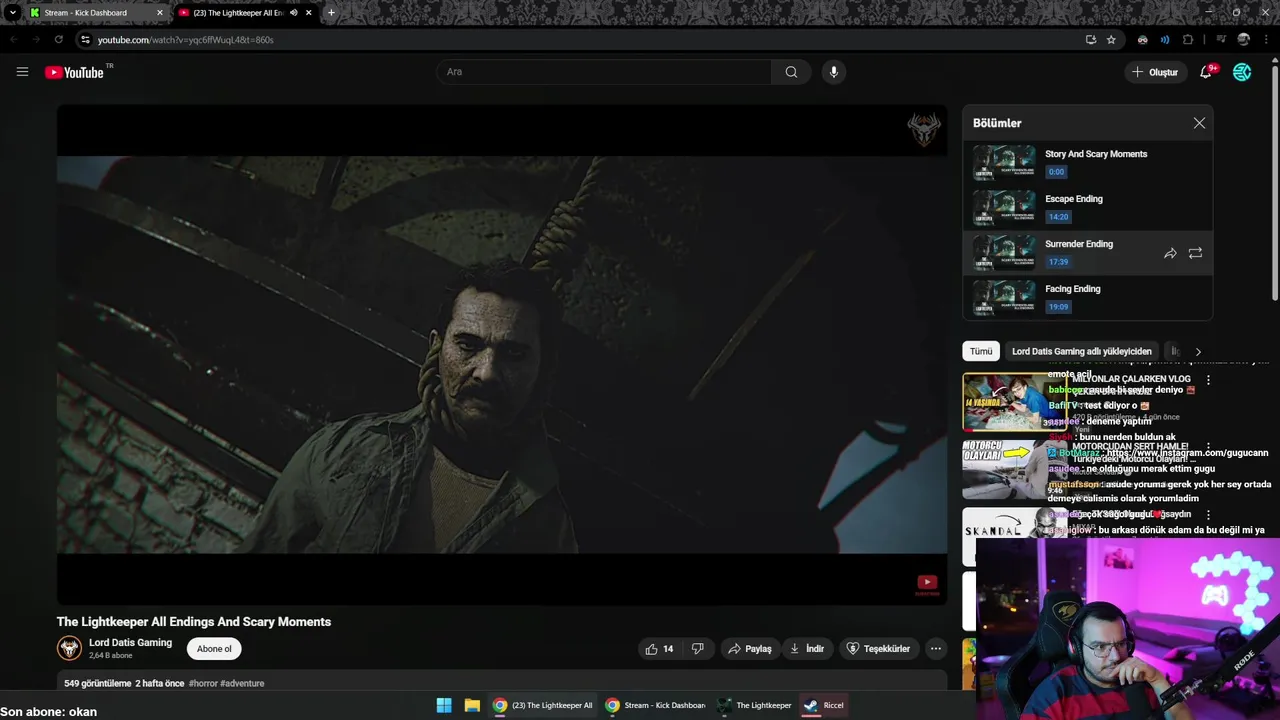Image resolution: width=1280 pixels, height=720 pixels.
Task: Reload the page
Action: tap(59, 40)
